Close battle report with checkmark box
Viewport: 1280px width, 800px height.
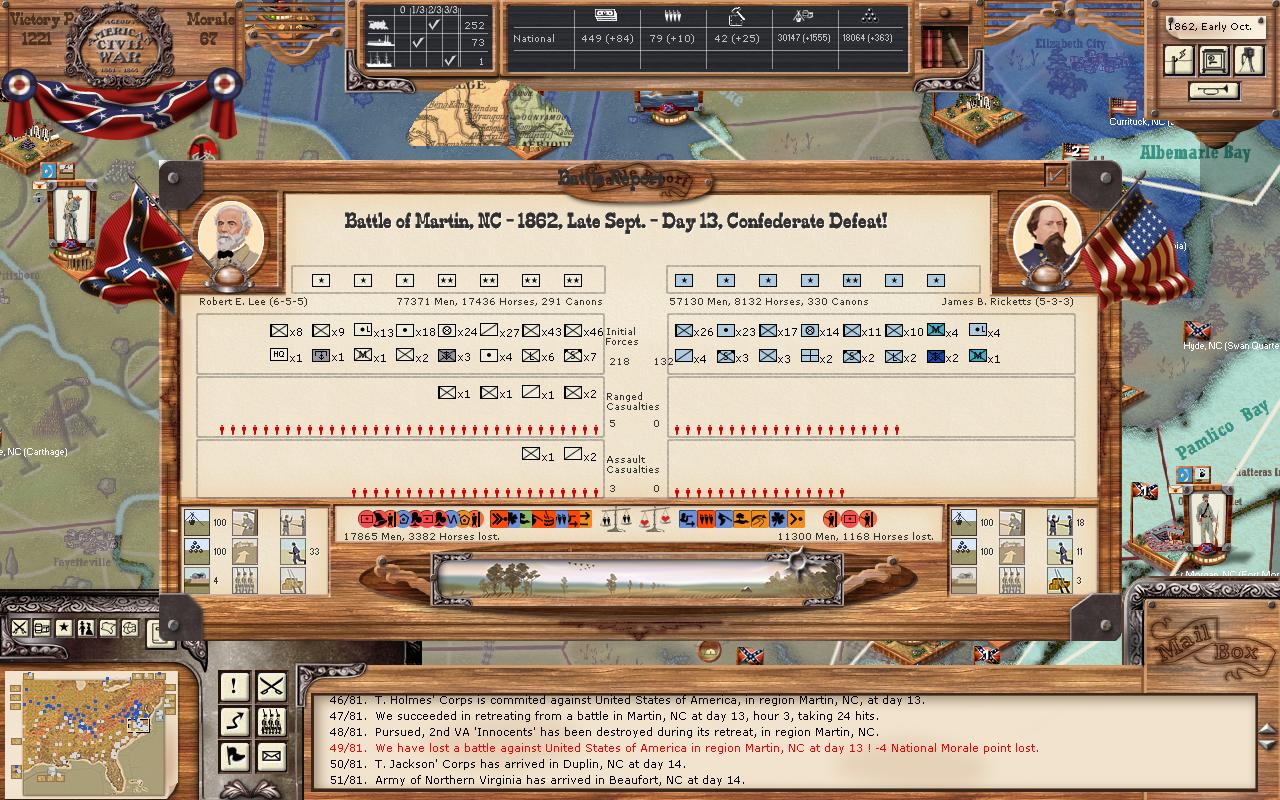tap(1055, 175)
